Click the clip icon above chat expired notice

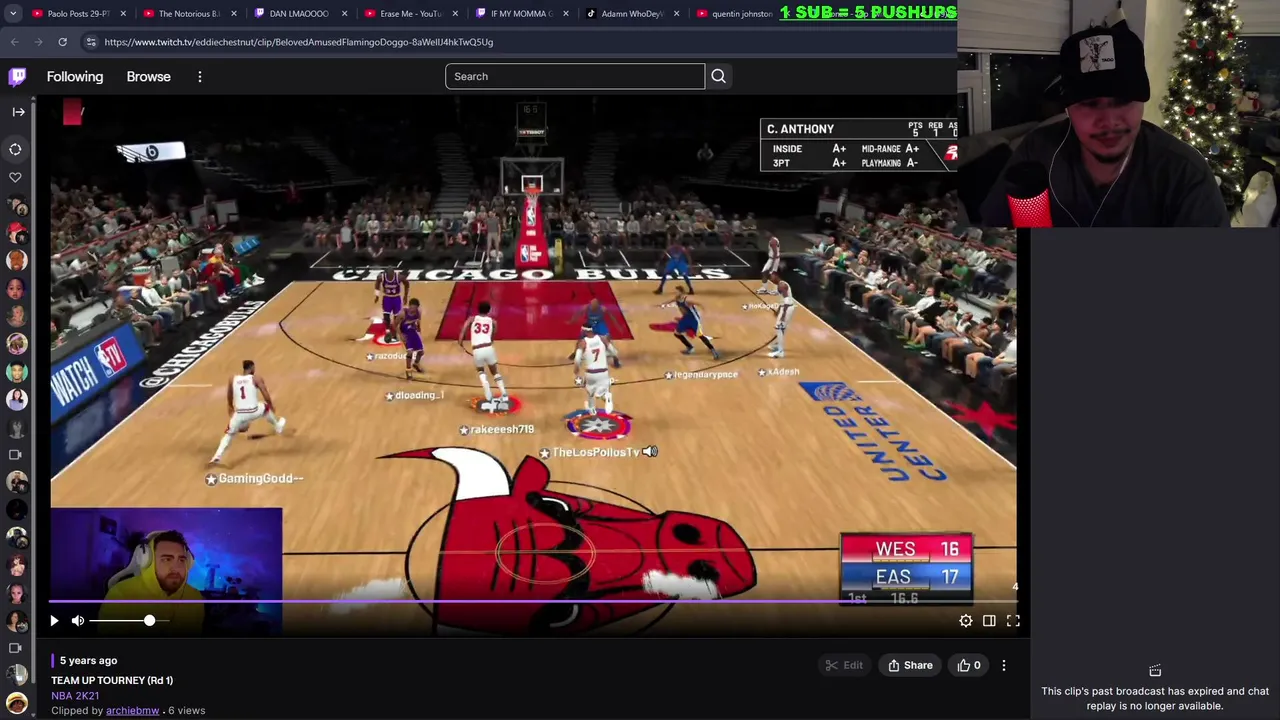[1155, 671]
